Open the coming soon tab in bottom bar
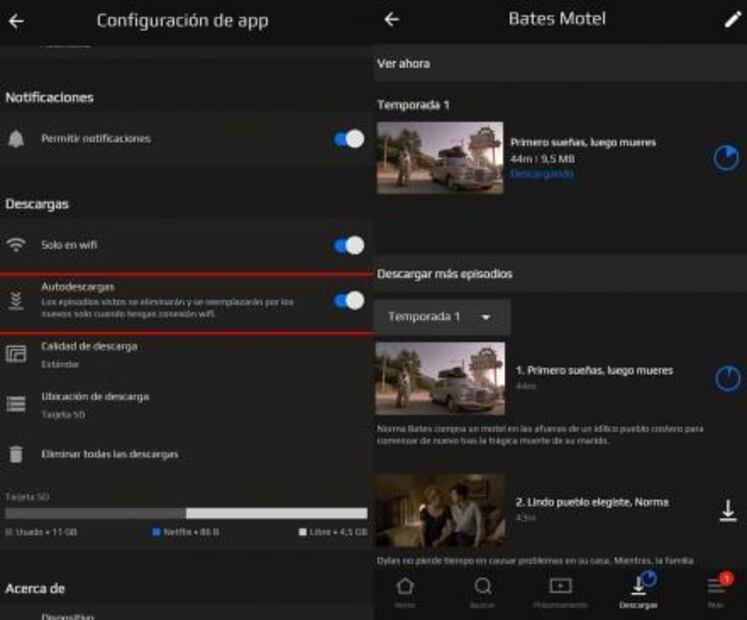This screenshot has height=620, width=747. click(x=560, y=591)
